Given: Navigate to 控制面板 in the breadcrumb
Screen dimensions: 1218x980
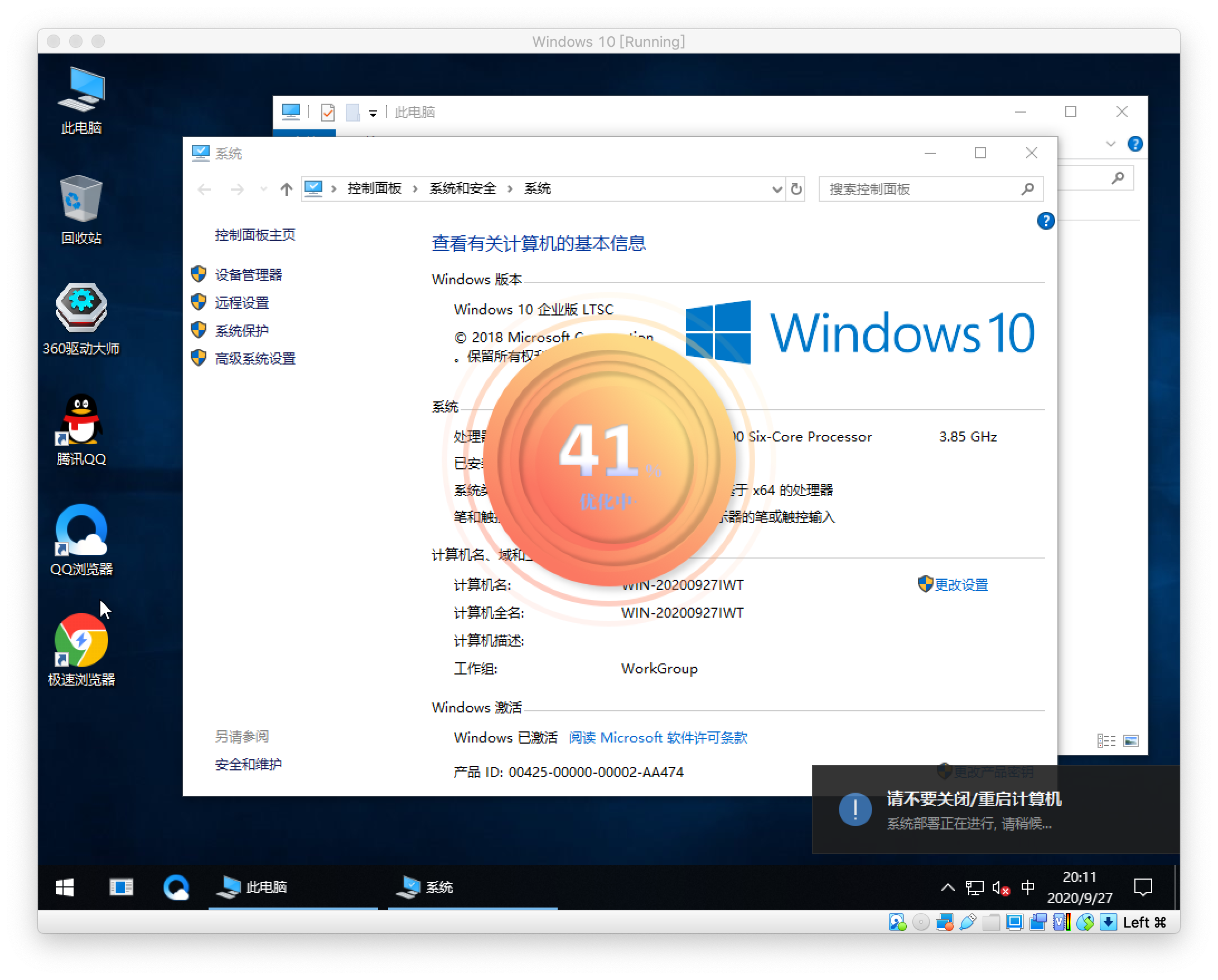Looking at the screenshot, I should pos(375,188).
